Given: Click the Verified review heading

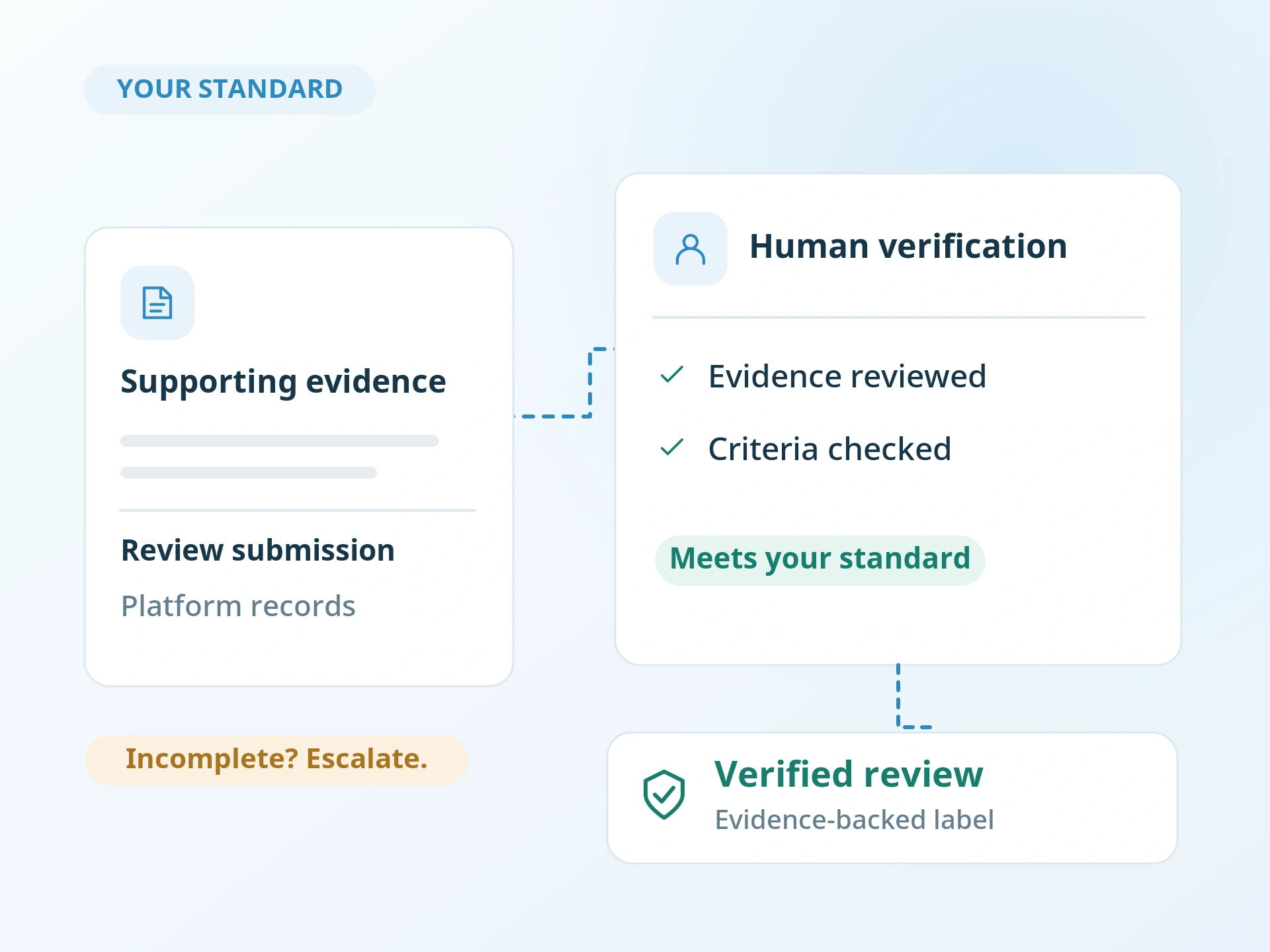Looking at the screenshot, I should point(849,774).
